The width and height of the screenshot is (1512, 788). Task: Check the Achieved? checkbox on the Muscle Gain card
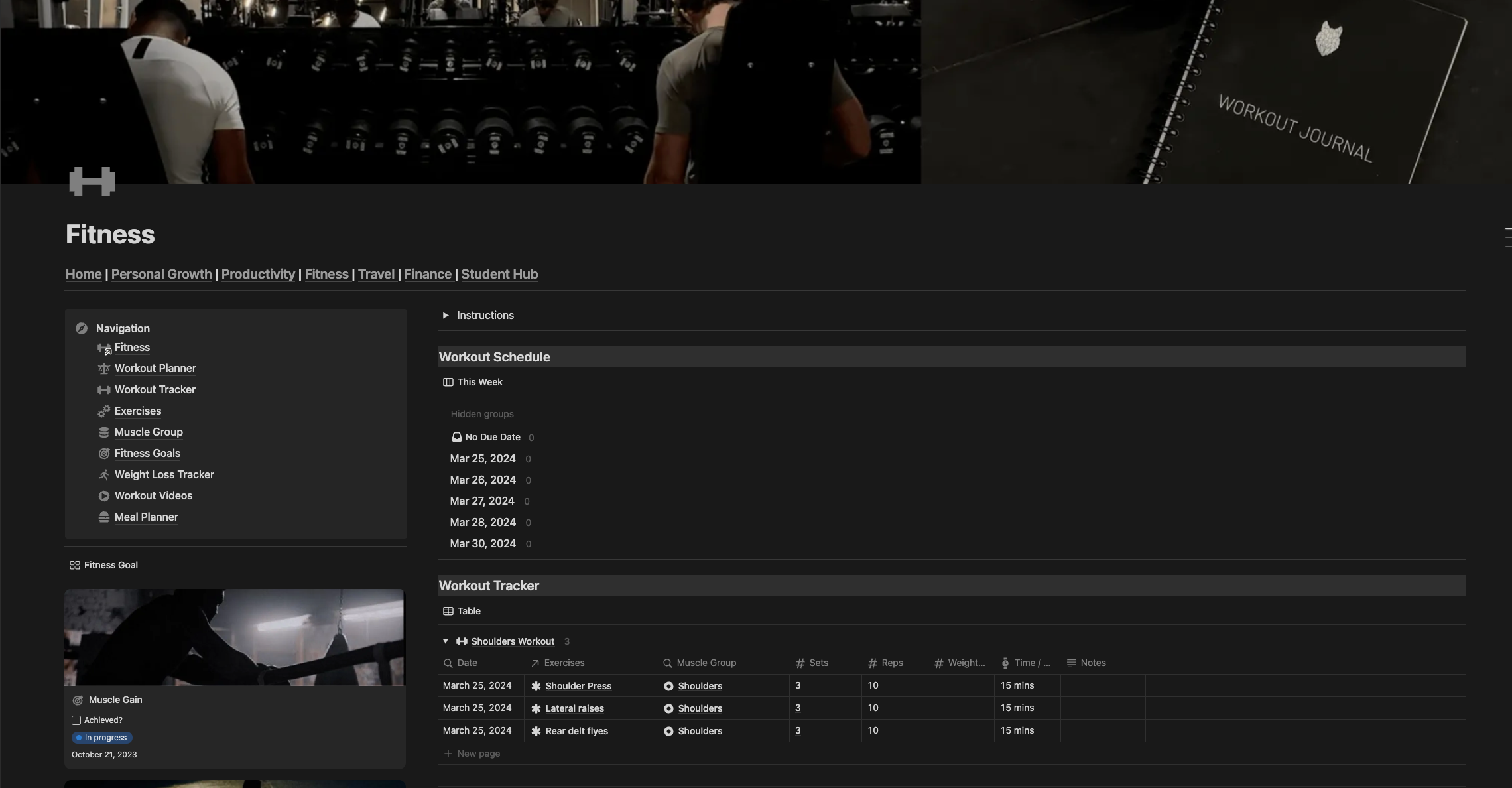pyautogui.click(x=76, y=720)
